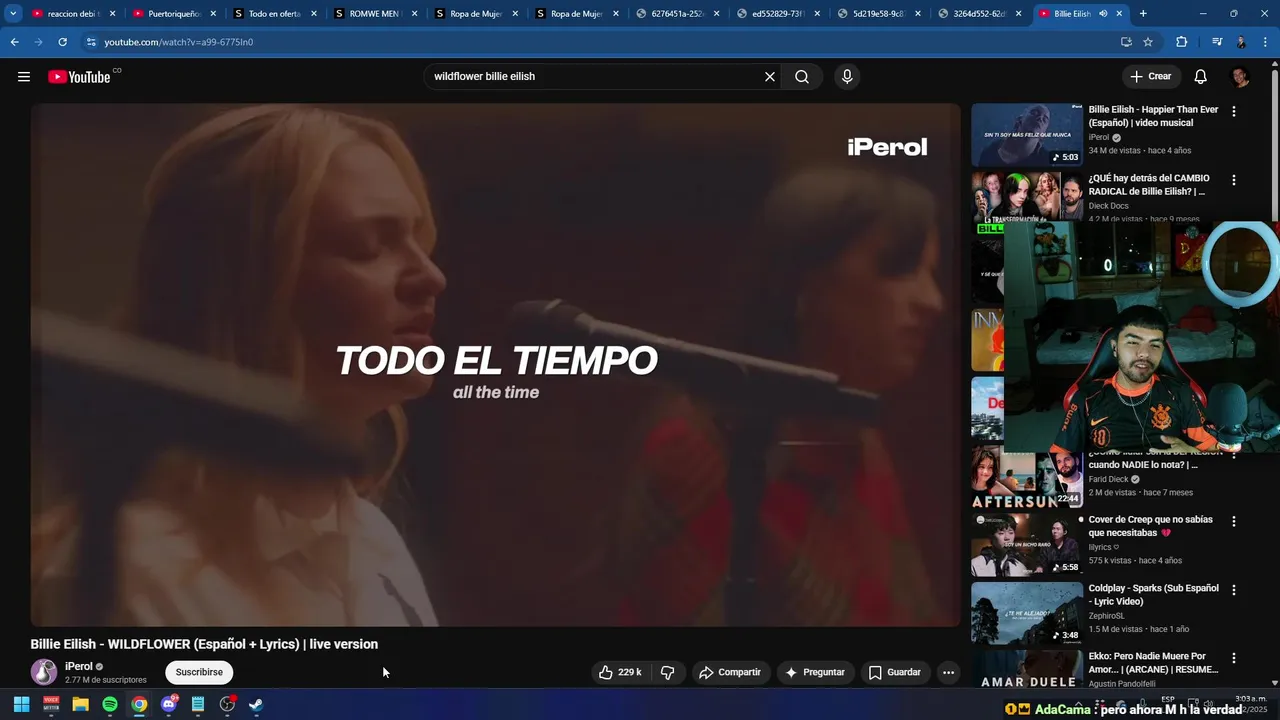This screenshot has width=1280, height=720.
Task: Open Discord from the taskbar
Action: coord(169,704)
